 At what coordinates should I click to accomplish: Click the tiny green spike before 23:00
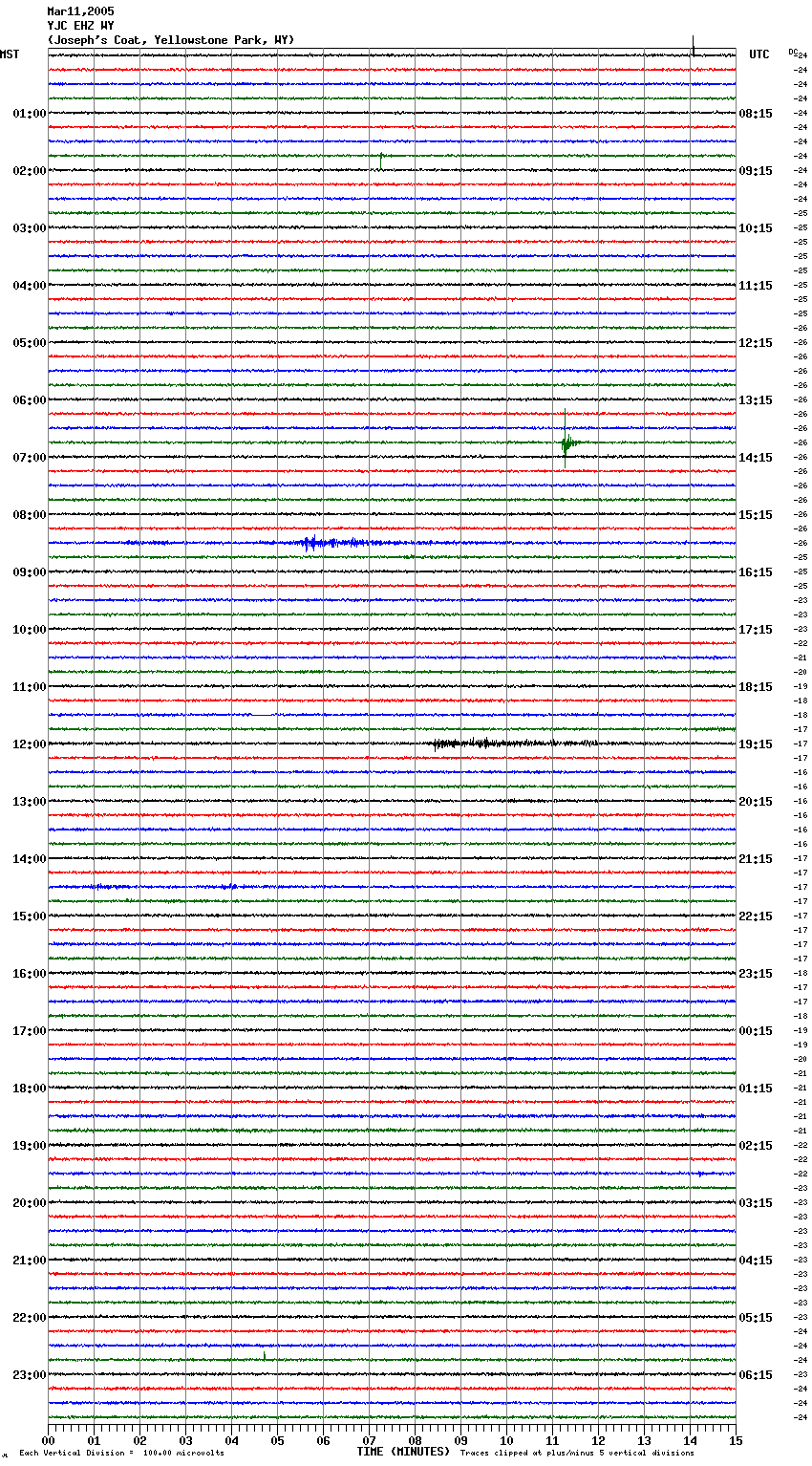(264, 1355)
